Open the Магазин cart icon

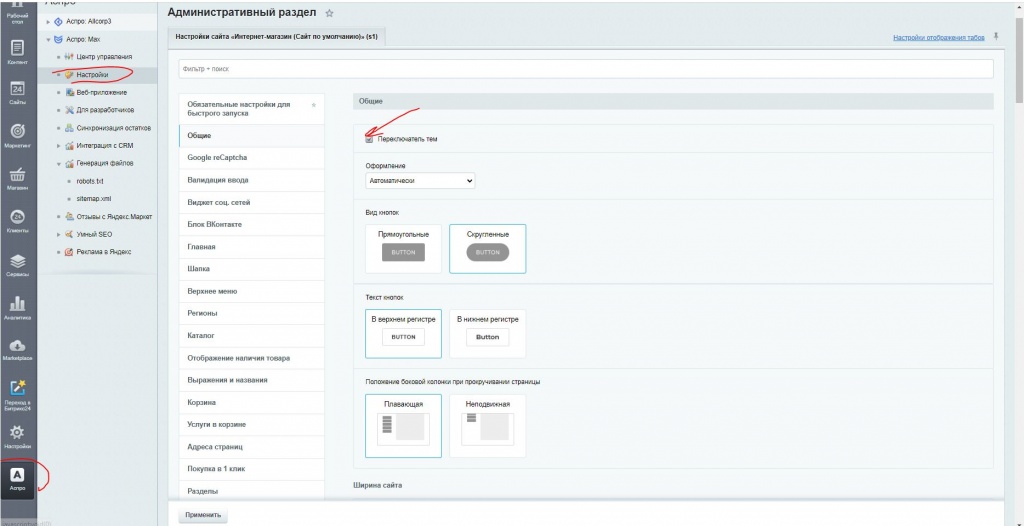click(x=18, y=176)
